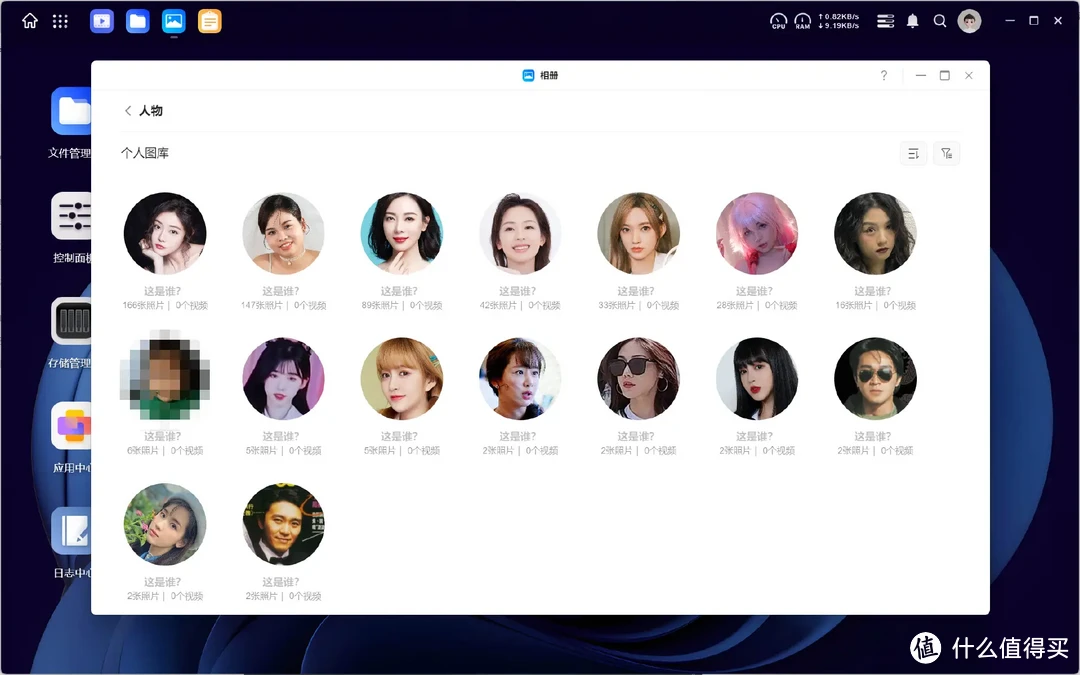Open the Album app icon in the taskbar
This screenshot has height=675, width=1080.
point(173,20)
